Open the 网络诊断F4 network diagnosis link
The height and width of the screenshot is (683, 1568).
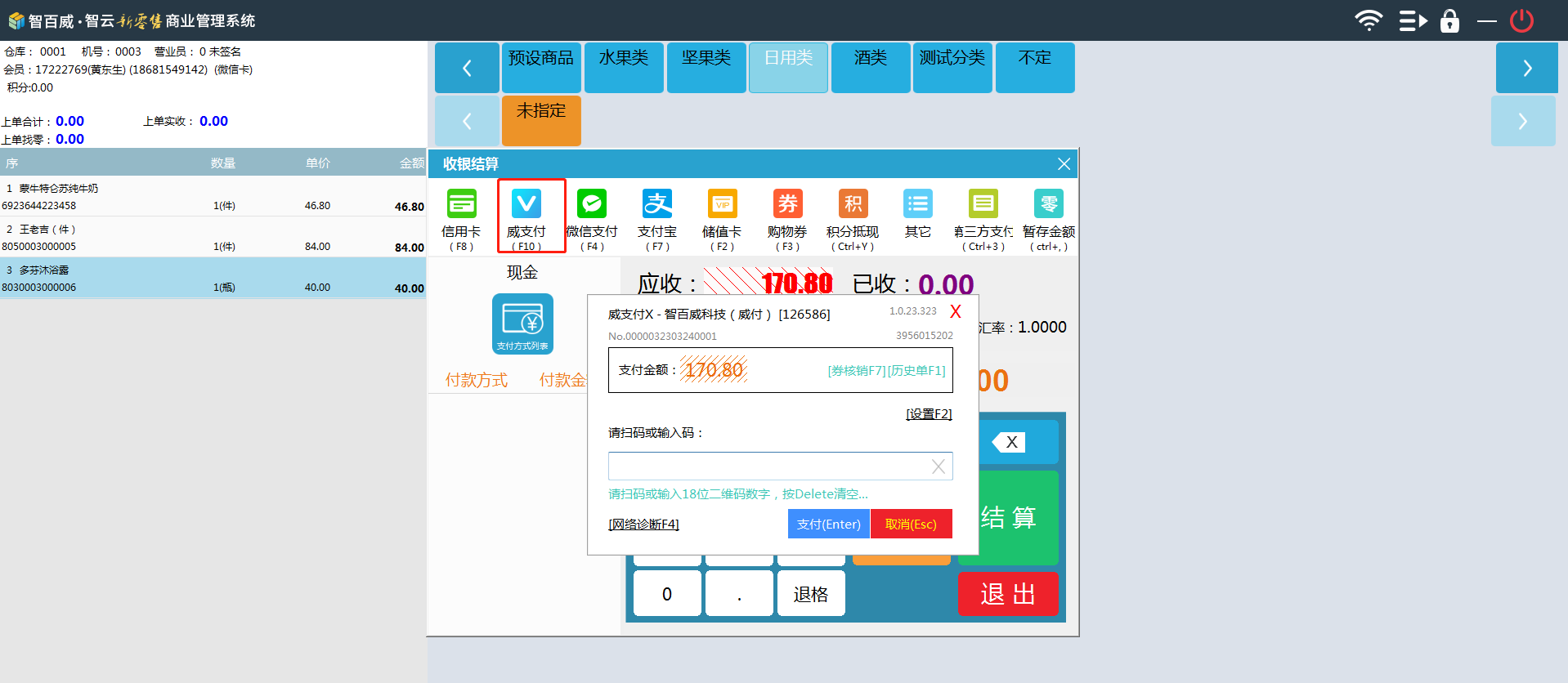pos(643,525)
